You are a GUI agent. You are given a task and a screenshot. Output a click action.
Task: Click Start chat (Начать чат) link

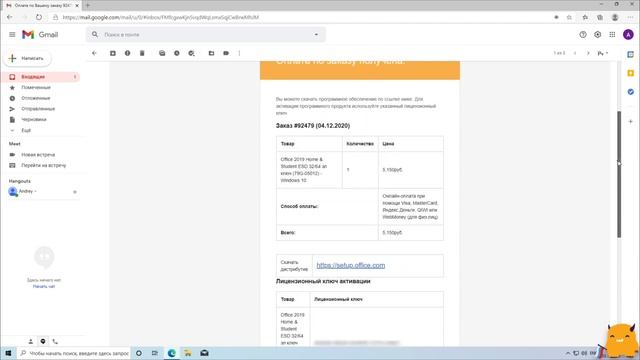[44, 287]
